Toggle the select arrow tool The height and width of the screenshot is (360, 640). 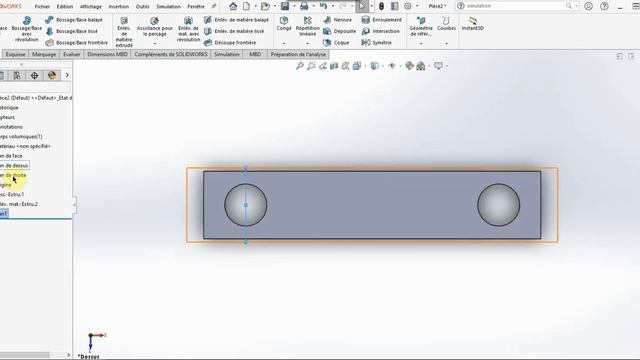point(362,6)
